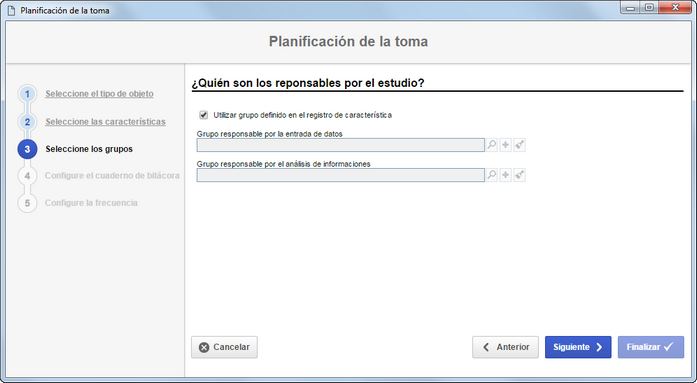Click add icon for information analysis group
This screenshot has width=697, height=383.
point(505,175)
